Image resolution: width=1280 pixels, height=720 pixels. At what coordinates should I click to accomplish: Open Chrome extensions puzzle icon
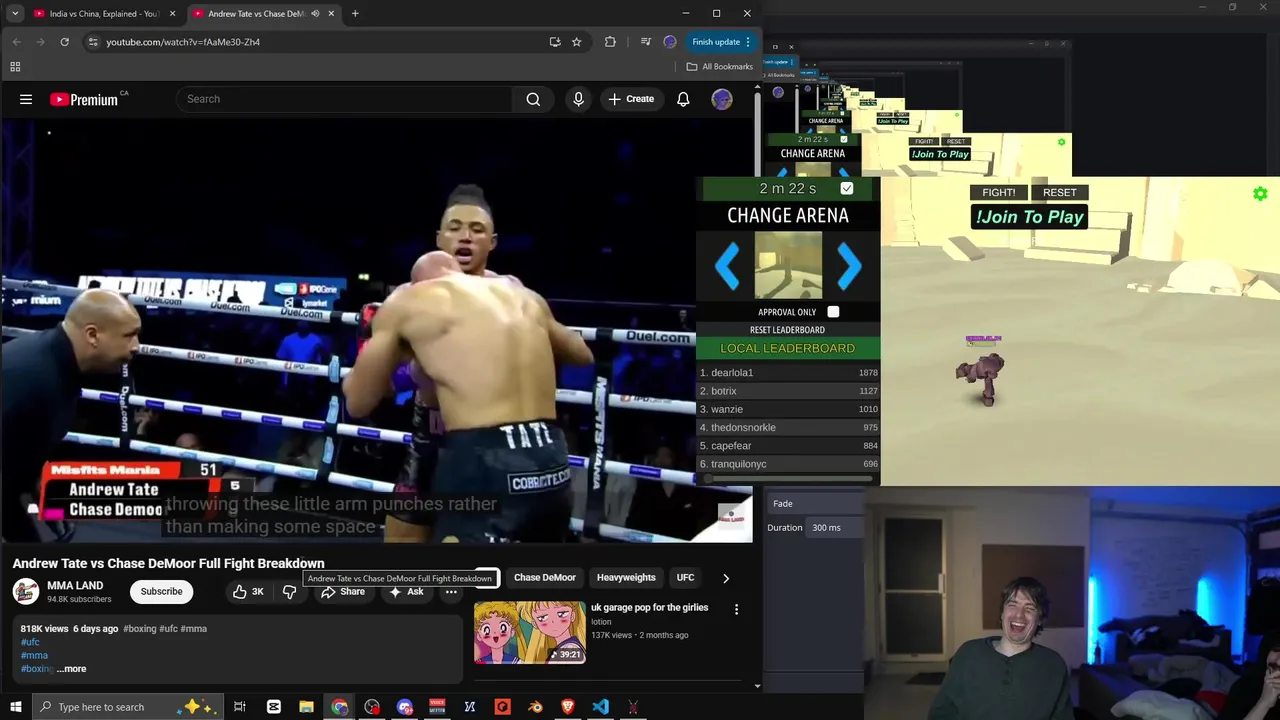pos(610,42)
